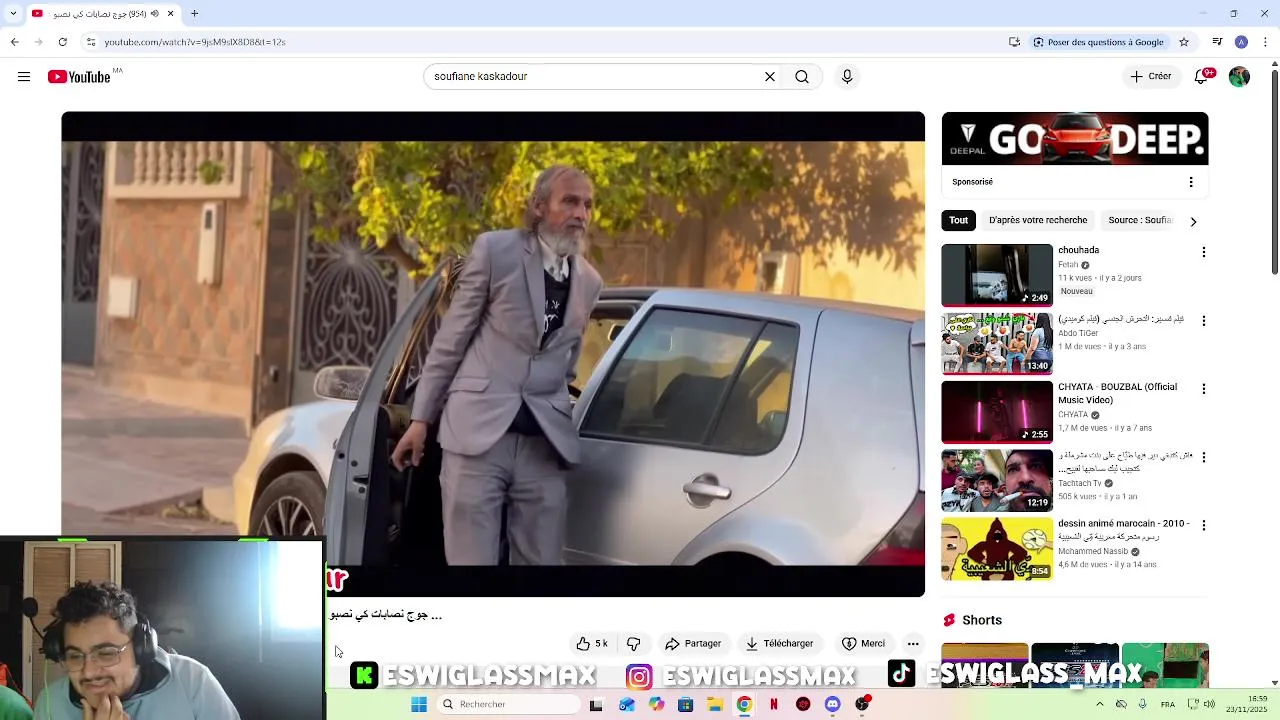This screenshot has width=1280, height=720.
Task: Click the video player to pause
Action: point(493,354)
